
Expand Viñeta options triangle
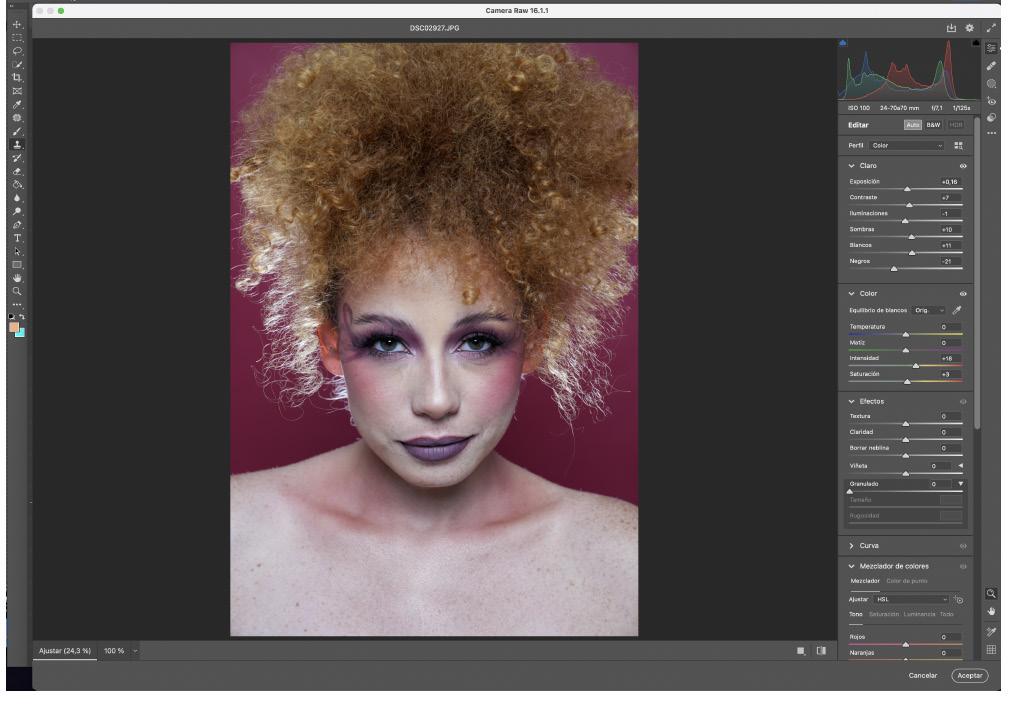tap(961, 466)
